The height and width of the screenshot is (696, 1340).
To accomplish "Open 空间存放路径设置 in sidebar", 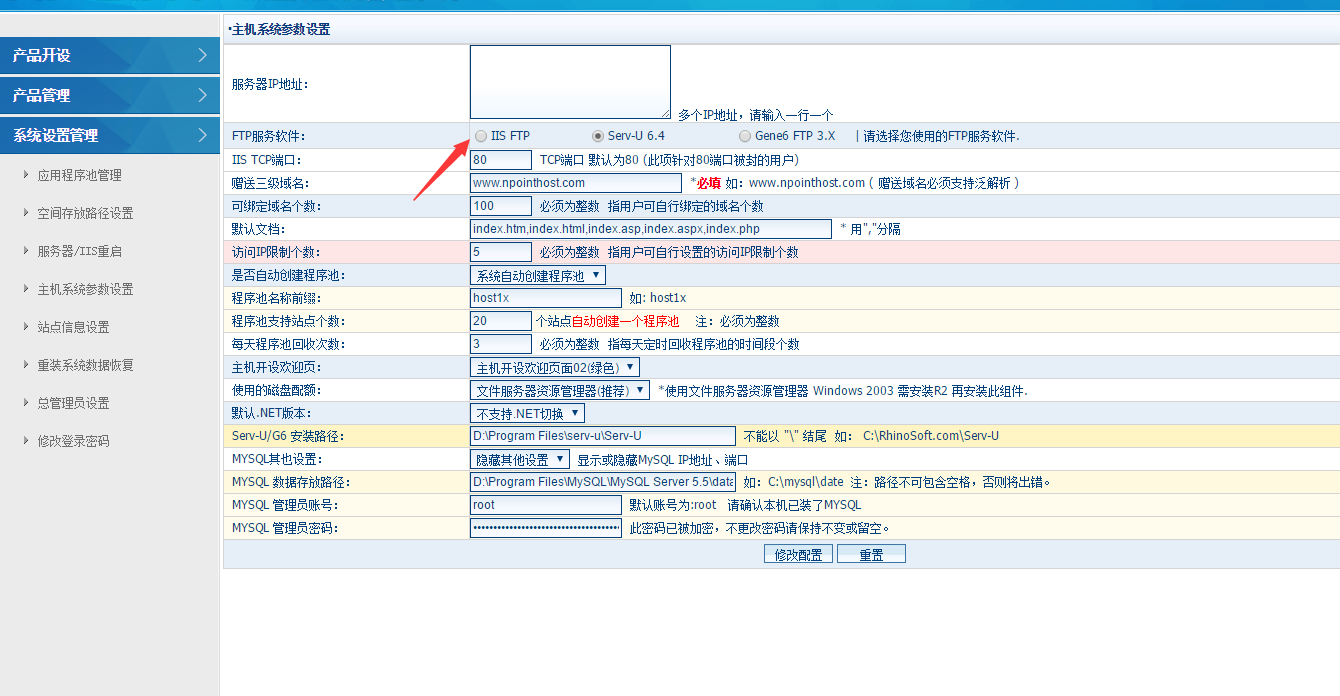I will (85, 213).
